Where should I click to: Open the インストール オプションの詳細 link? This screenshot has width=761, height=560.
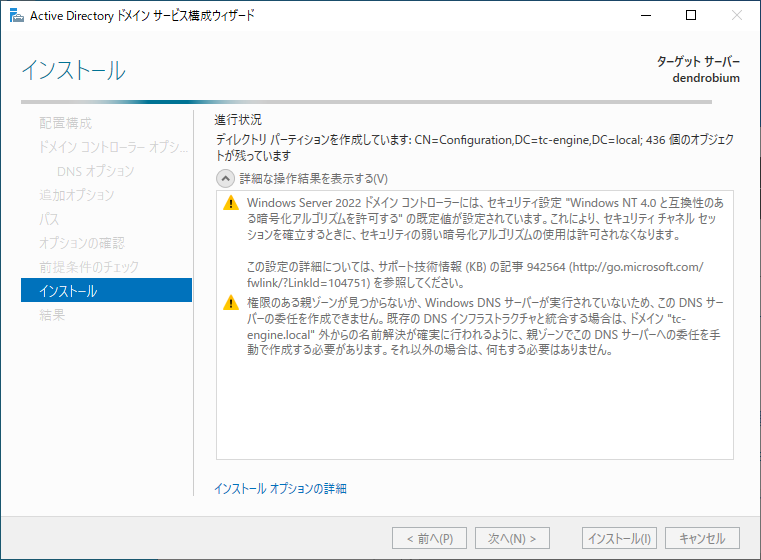pyautogui.click(x=281, y=488)
